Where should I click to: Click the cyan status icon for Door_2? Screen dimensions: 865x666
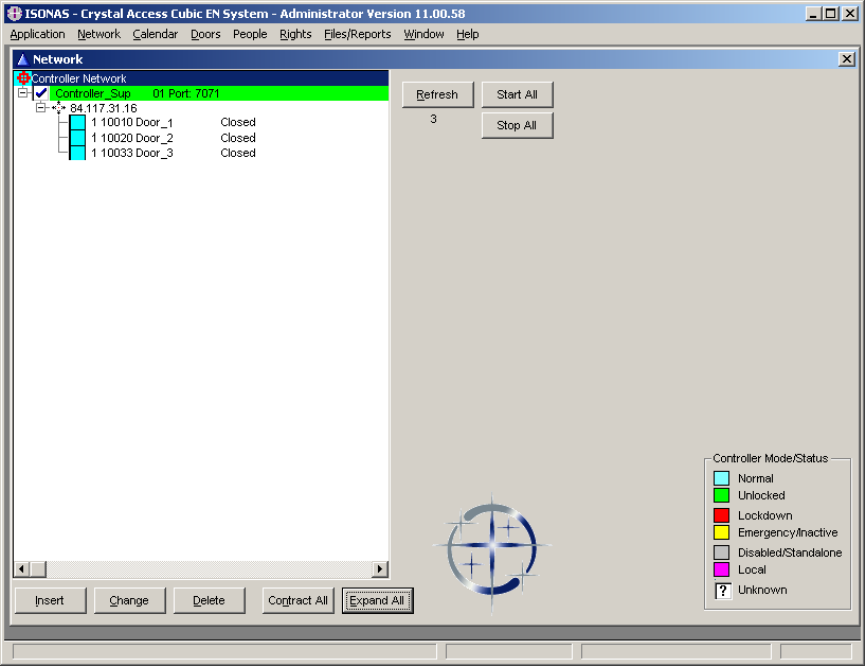[x=78, y=137]
